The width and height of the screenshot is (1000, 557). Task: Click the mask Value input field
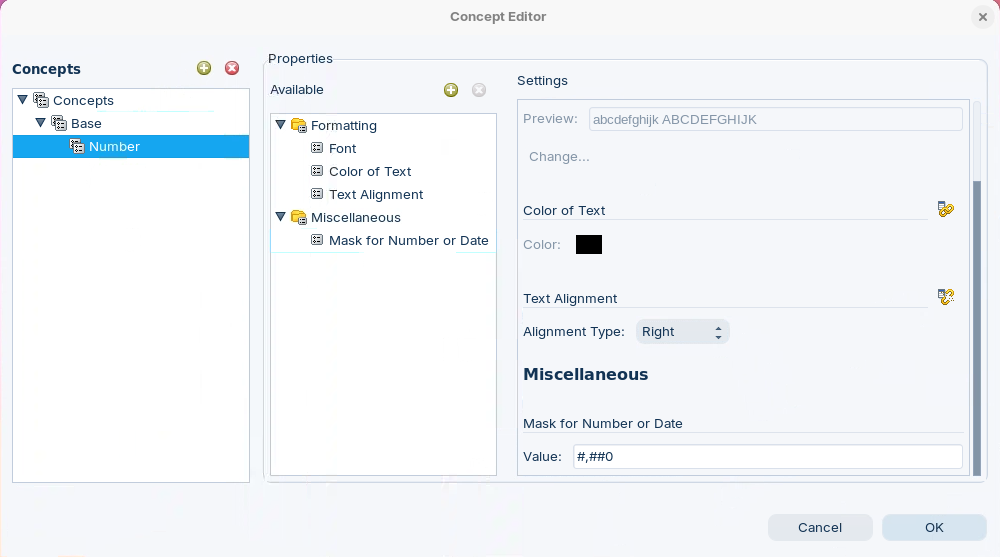point(766,457)
